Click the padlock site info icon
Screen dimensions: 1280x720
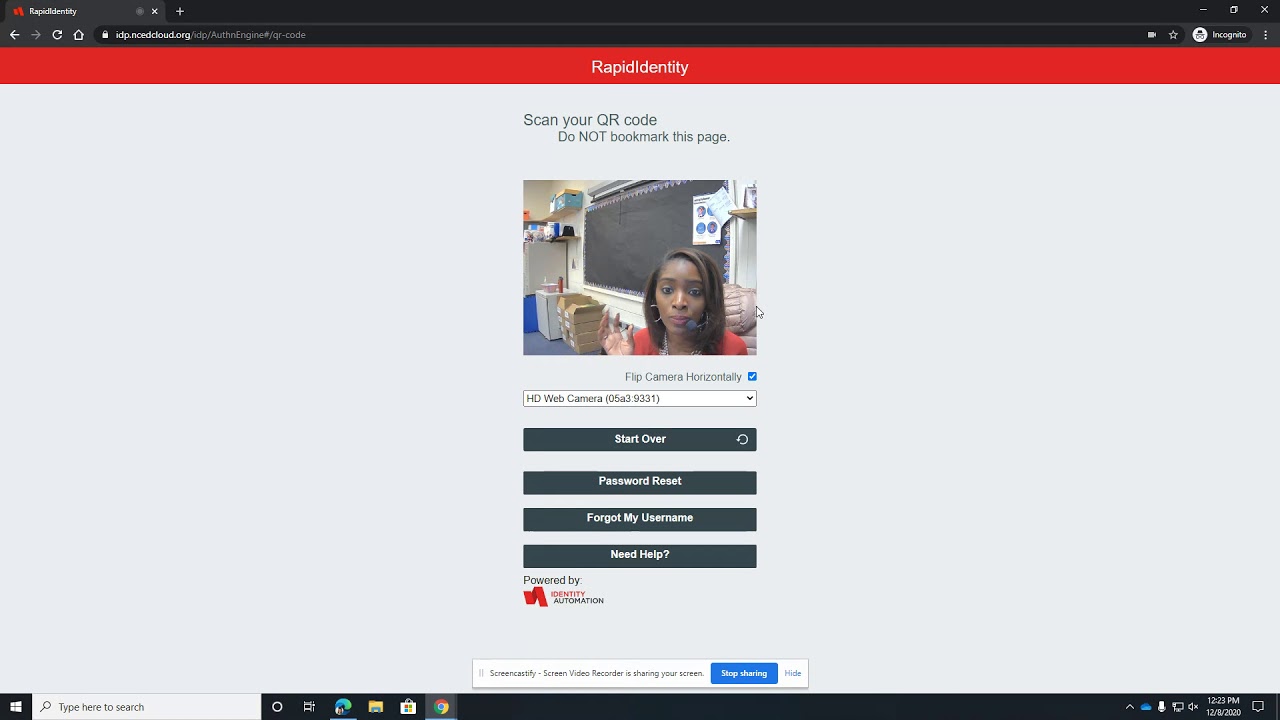[105, 35]
